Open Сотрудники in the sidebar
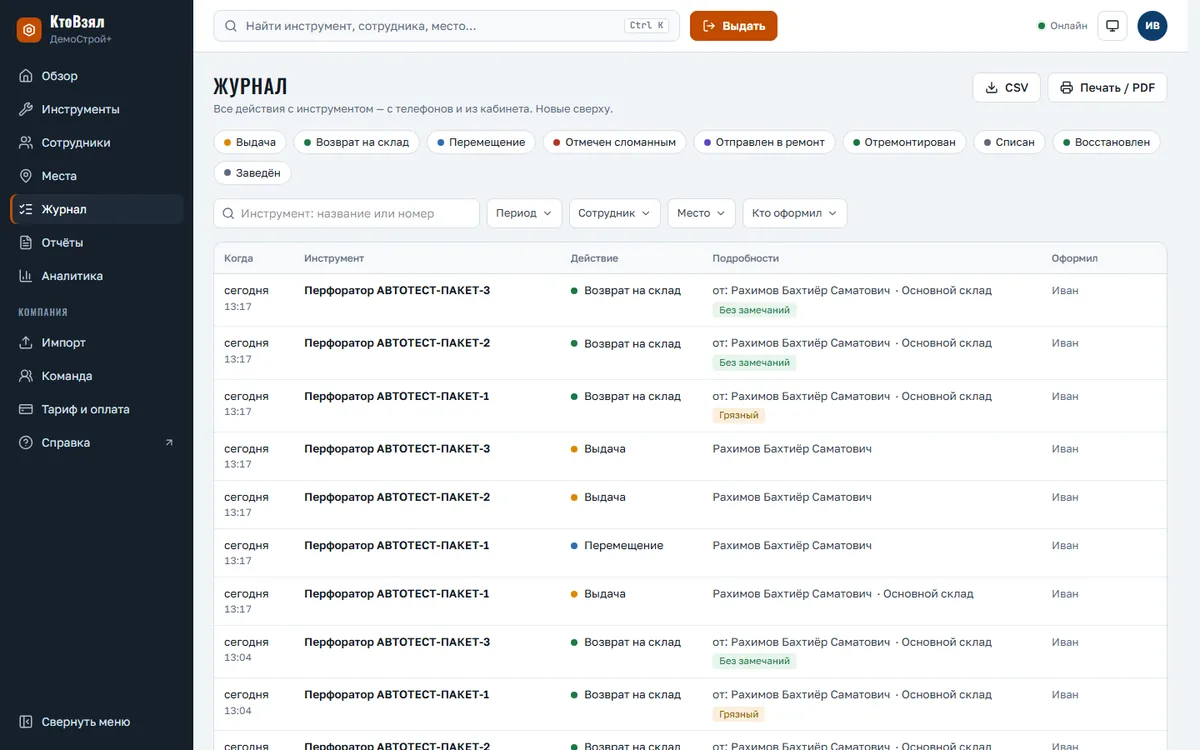This screenshot has width=1200, height=750. pos(97,143)
